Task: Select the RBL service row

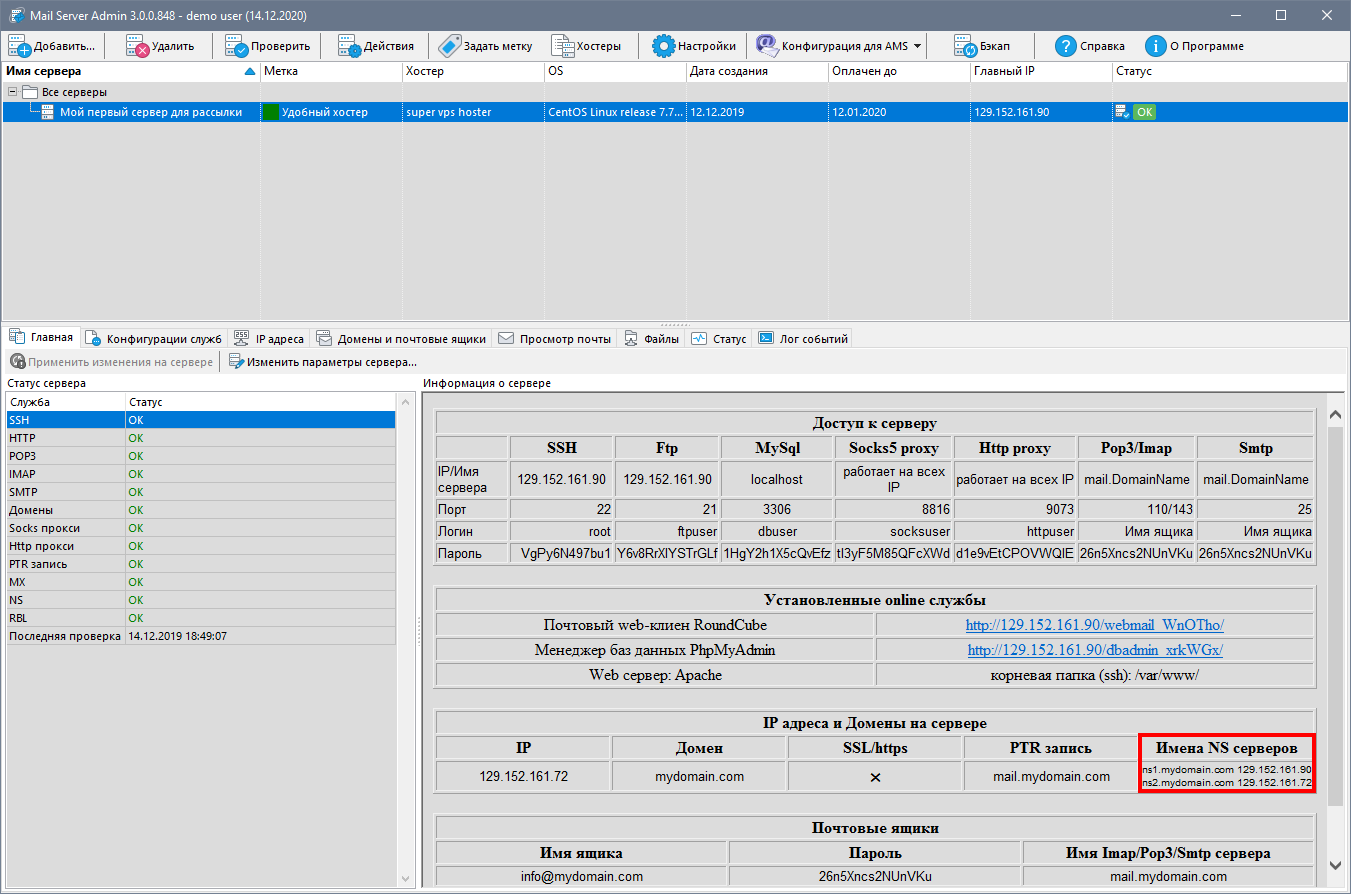Action: (201, 618)
